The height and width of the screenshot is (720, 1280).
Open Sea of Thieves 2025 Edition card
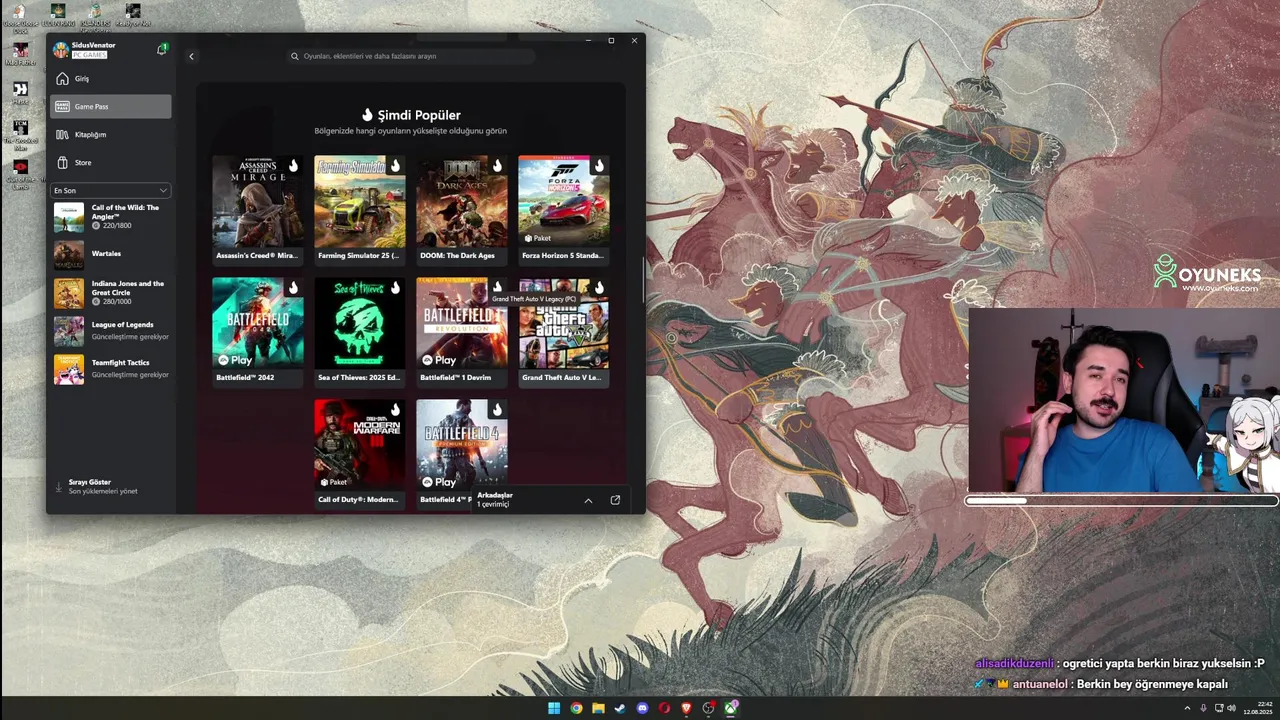360,331
